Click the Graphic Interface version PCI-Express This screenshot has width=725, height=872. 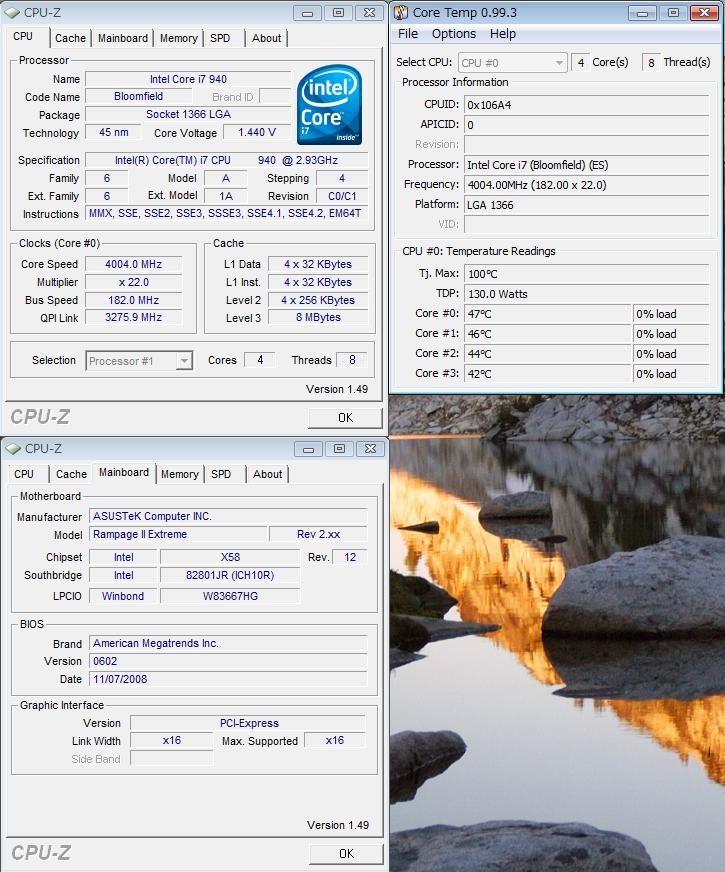pos(248,723)
